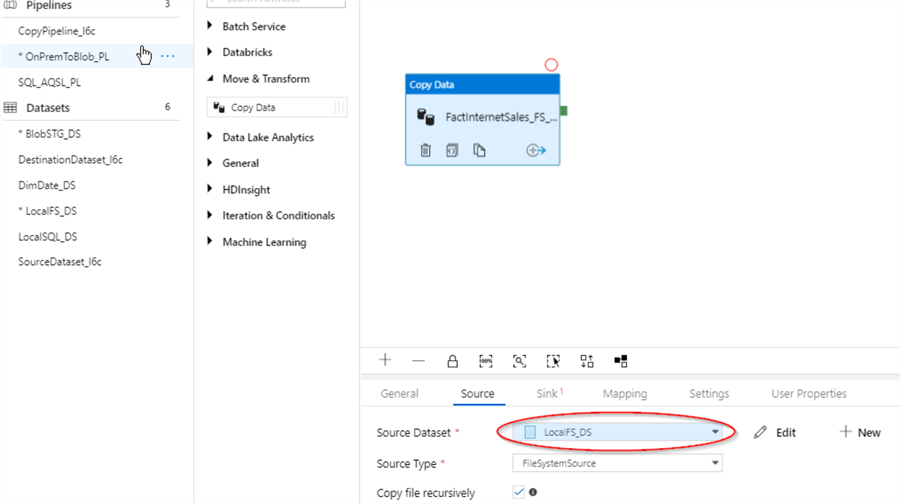Click the Datasets table icon
The width and height of the screenshot is (900, 504).
click(10, 107)
